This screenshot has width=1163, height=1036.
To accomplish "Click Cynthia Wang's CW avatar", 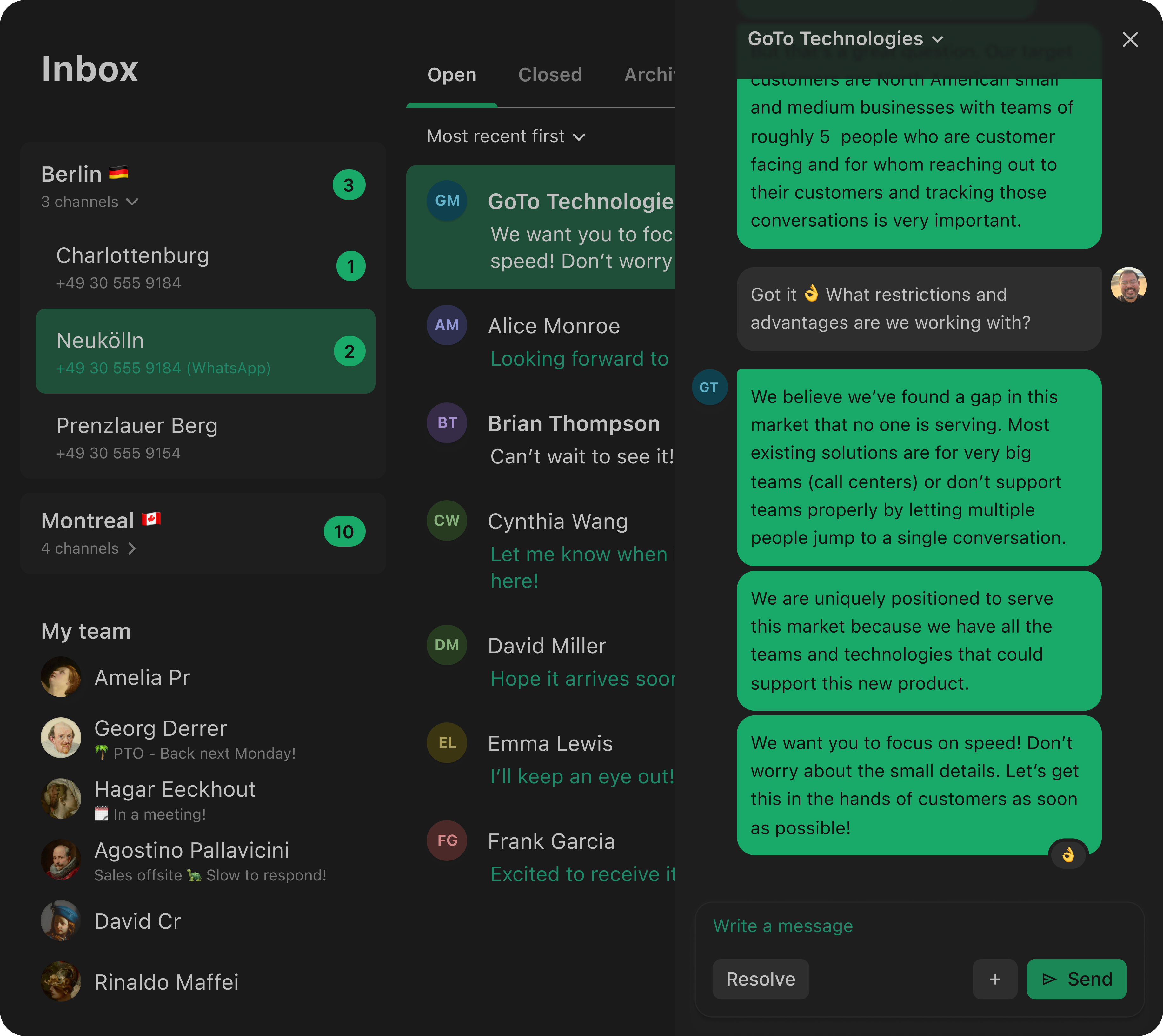I will tap(446, 521).
